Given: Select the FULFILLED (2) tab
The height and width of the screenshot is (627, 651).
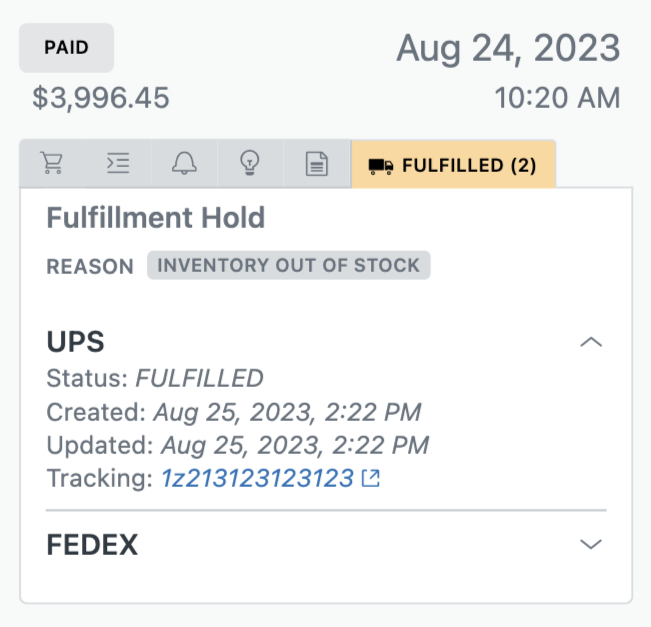Looking at the screenshot, I should (453, 164).
